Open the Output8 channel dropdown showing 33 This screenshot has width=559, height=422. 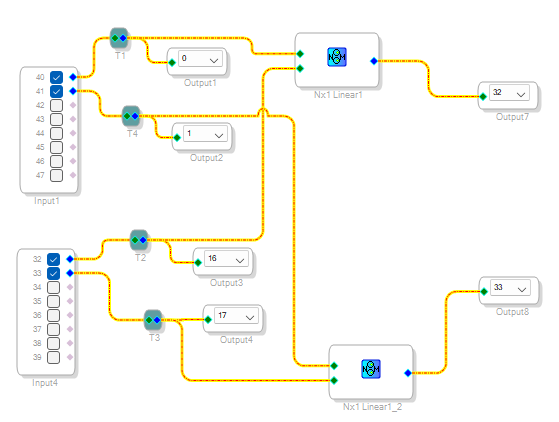[510, 288]
